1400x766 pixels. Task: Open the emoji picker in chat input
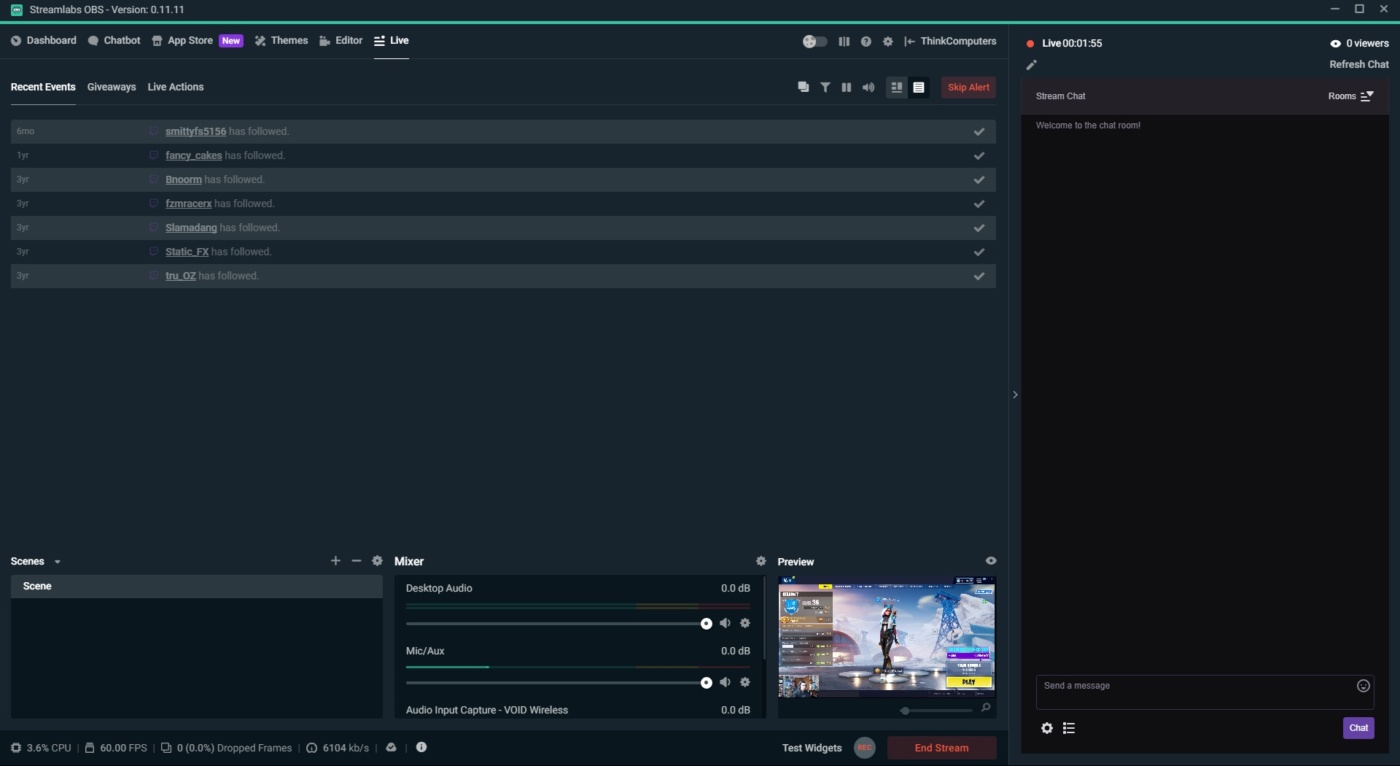pos(1363,686)
